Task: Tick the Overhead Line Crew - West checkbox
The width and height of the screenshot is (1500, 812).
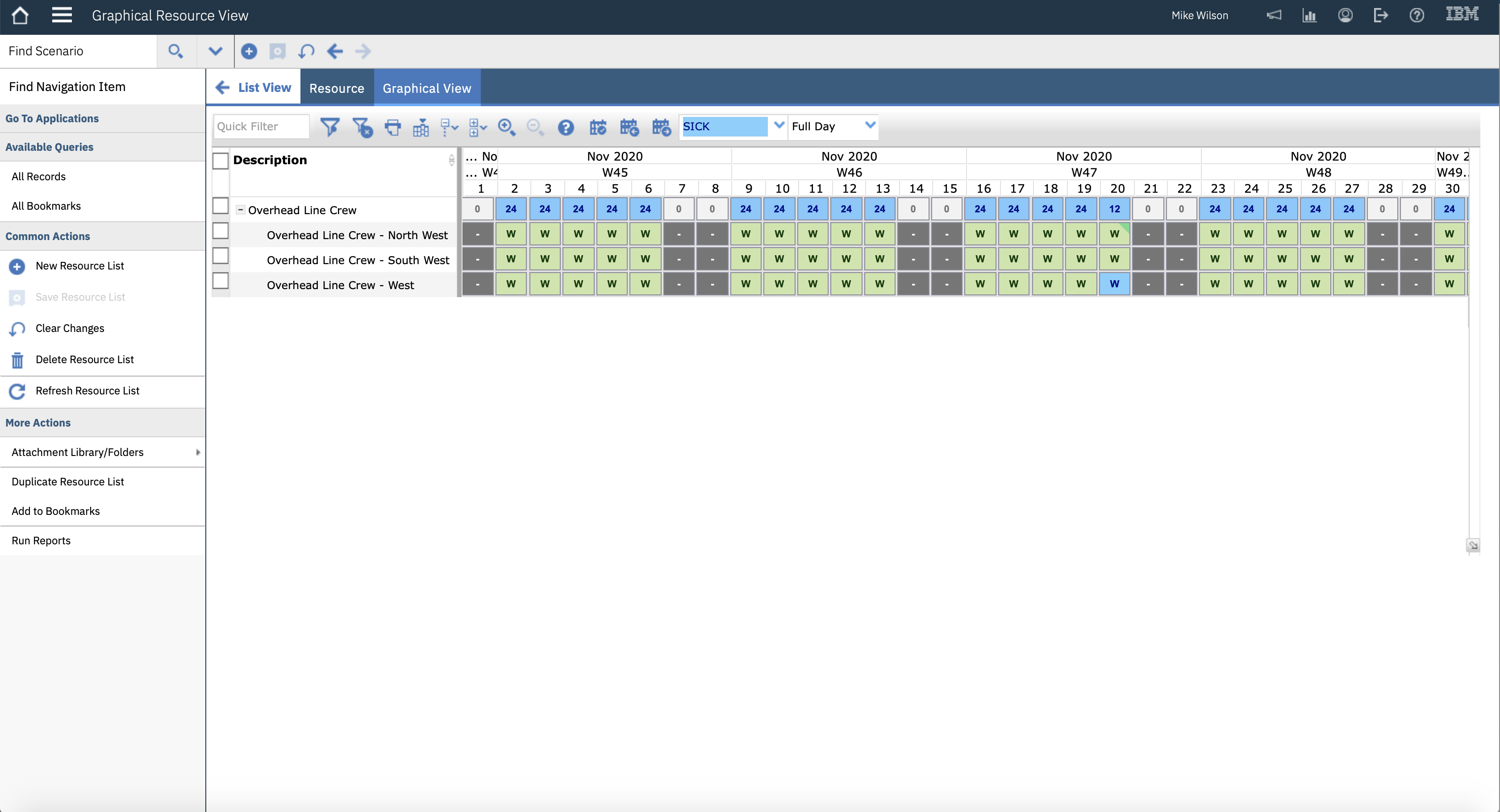Action: click(220, 281)
